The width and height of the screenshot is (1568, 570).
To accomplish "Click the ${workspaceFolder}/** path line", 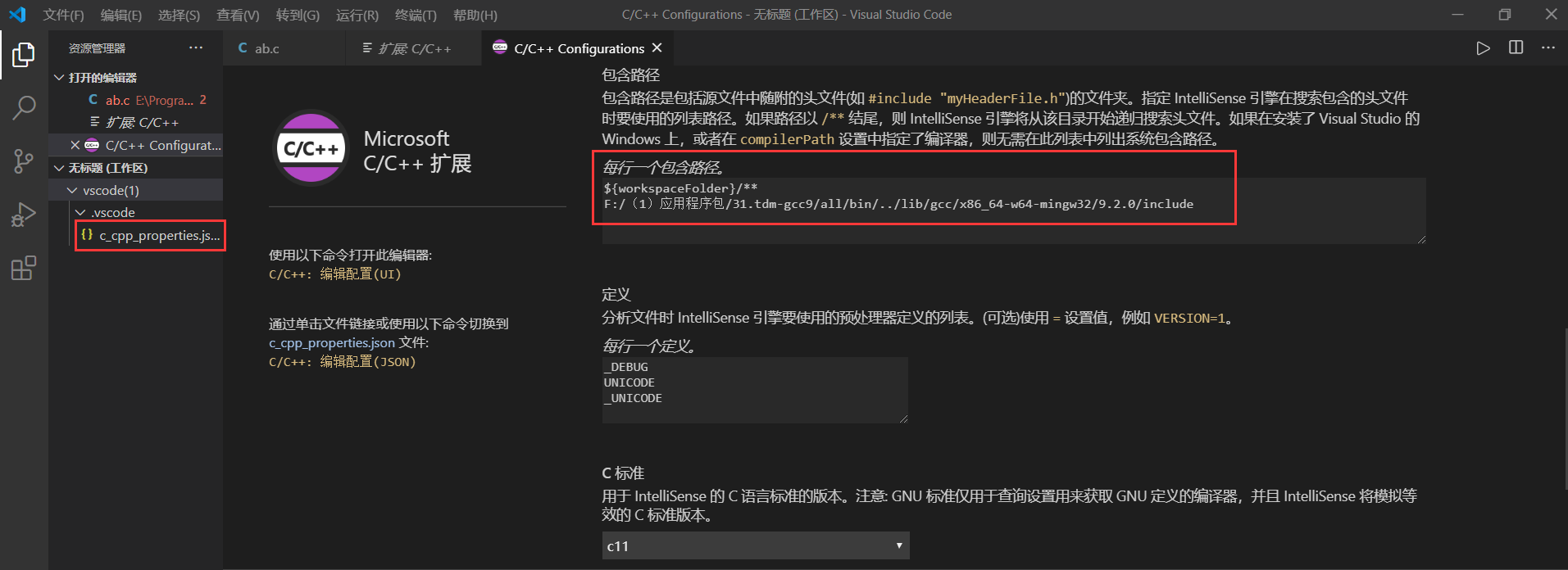I will 680,188.
